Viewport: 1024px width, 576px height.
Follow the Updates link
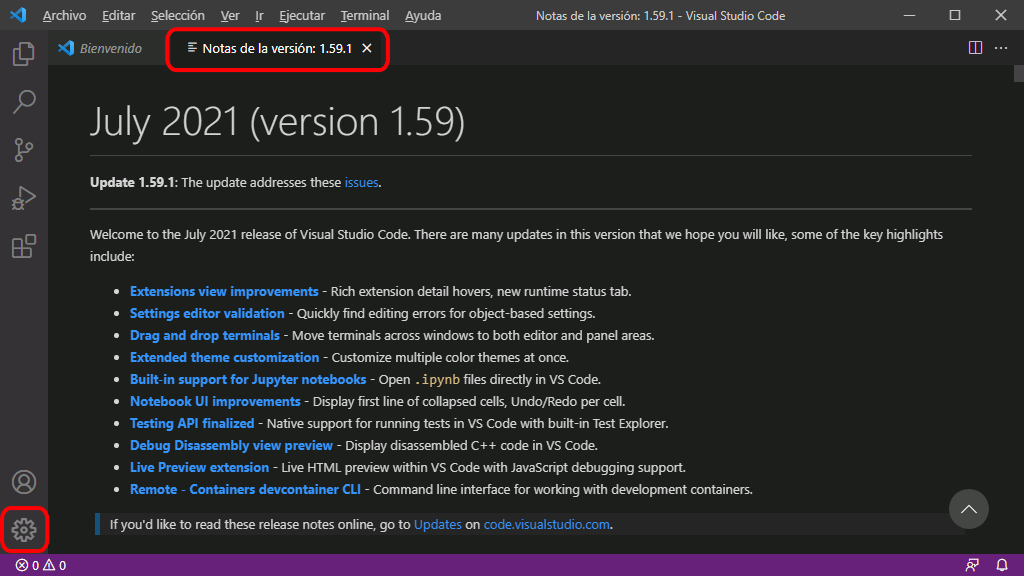coord(438,524)
